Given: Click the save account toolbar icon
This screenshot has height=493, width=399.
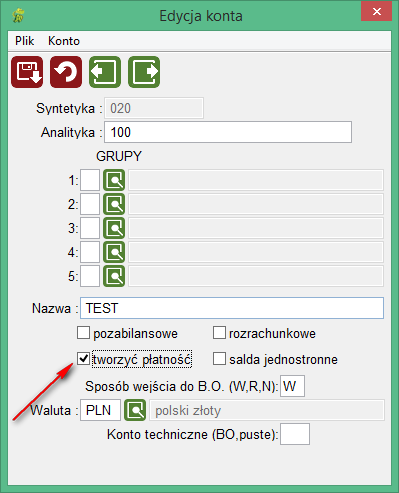Looking at the screenshot, I should click(27, 72).
